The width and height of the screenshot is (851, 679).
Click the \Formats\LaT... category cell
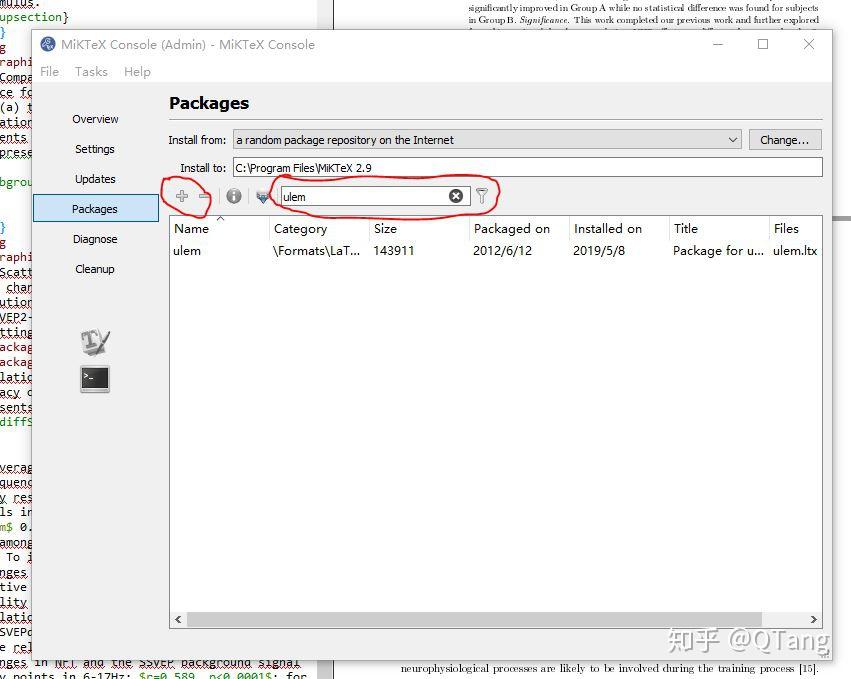tap(316, 251)
